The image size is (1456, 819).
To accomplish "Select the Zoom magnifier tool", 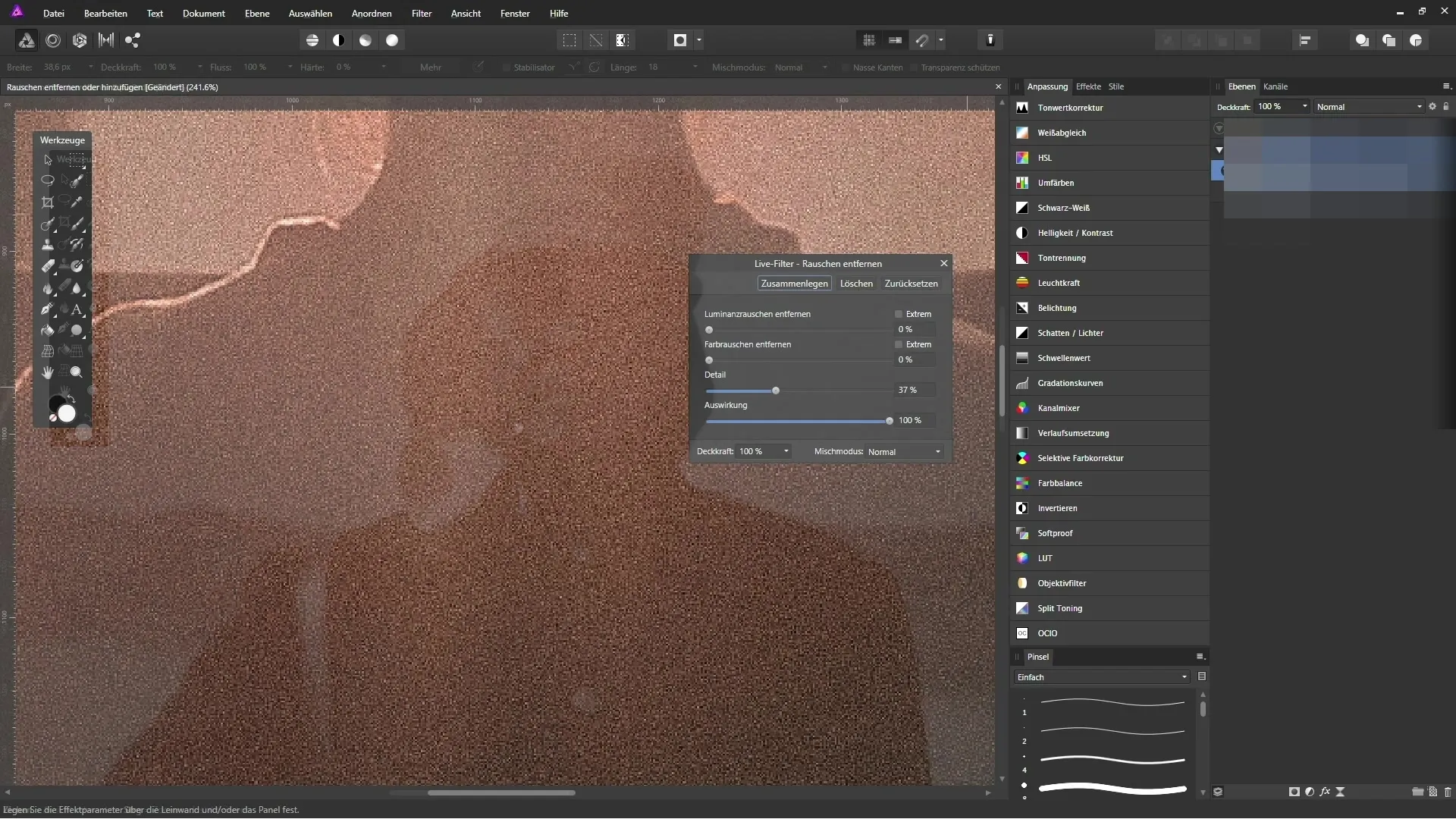I will point(77,372).
